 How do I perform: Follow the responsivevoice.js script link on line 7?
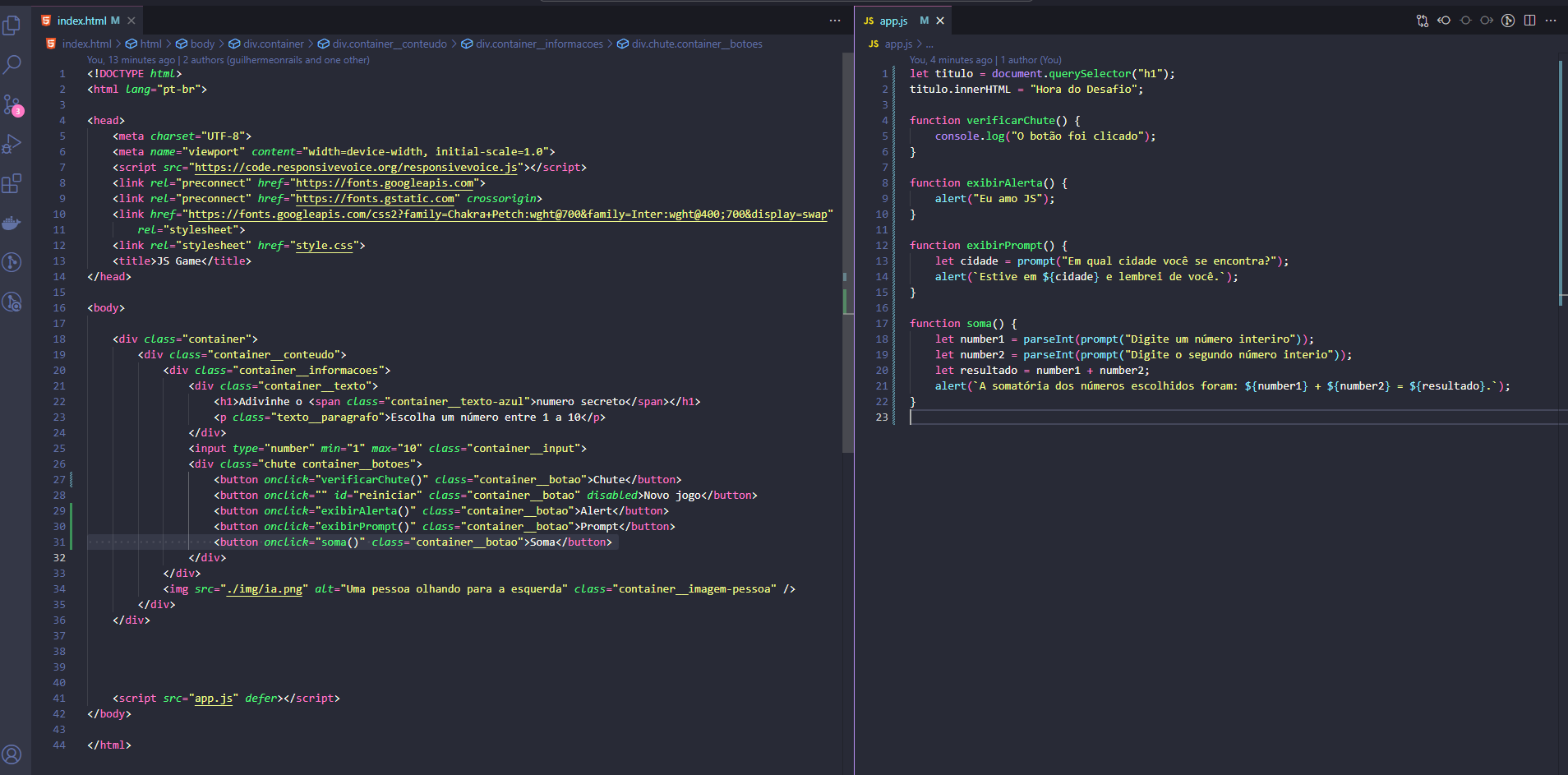(357, 168)
